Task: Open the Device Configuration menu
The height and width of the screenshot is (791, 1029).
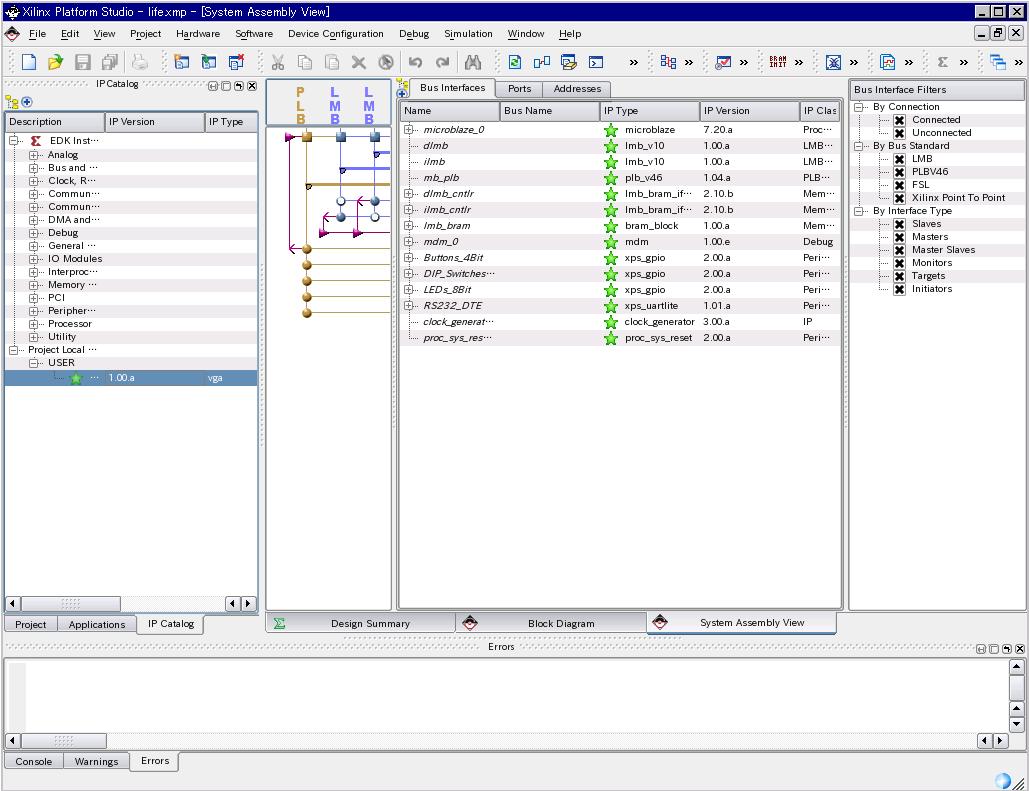Action: tap(335, 33)
